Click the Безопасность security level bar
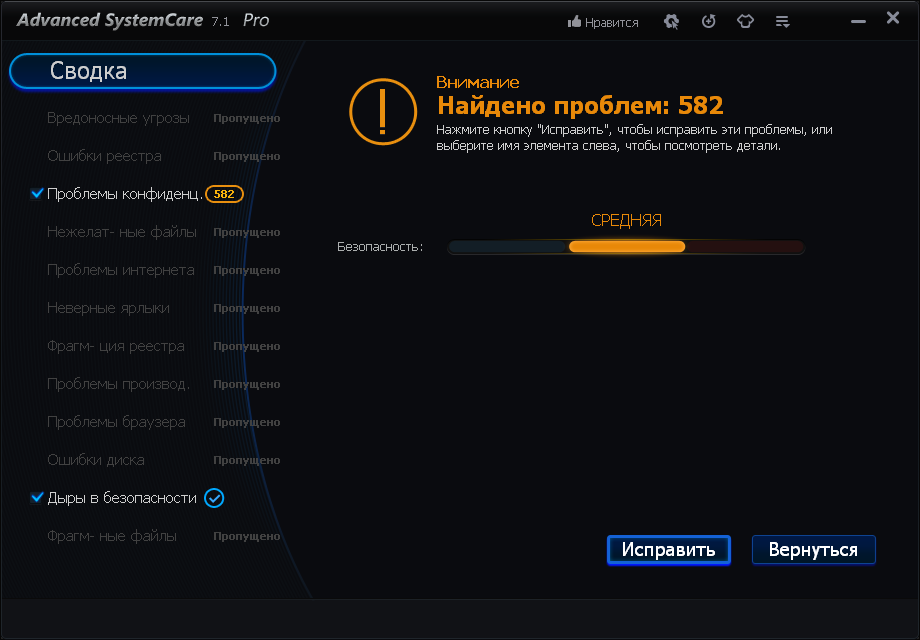Screen dimensions: 920x640 coord(625,246)
